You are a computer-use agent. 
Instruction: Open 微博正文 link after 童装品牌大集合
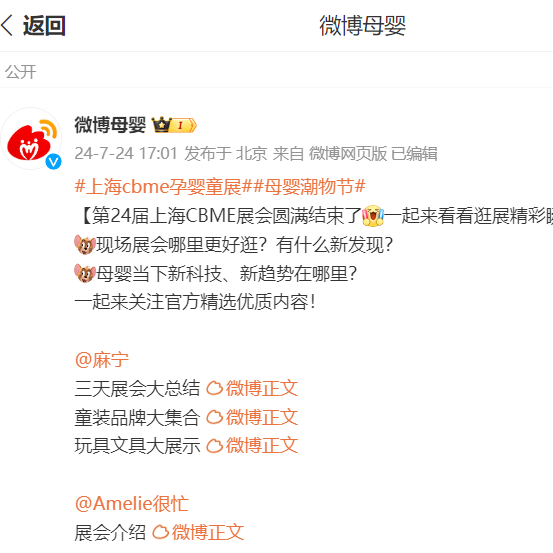click(262, 417)
